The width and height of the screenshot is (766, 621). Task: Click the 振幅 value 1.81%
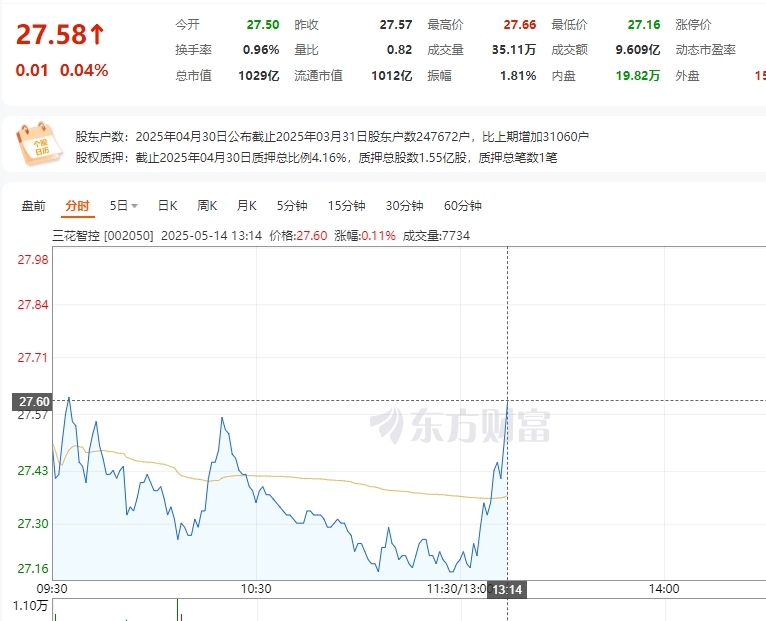click(518, 76)
